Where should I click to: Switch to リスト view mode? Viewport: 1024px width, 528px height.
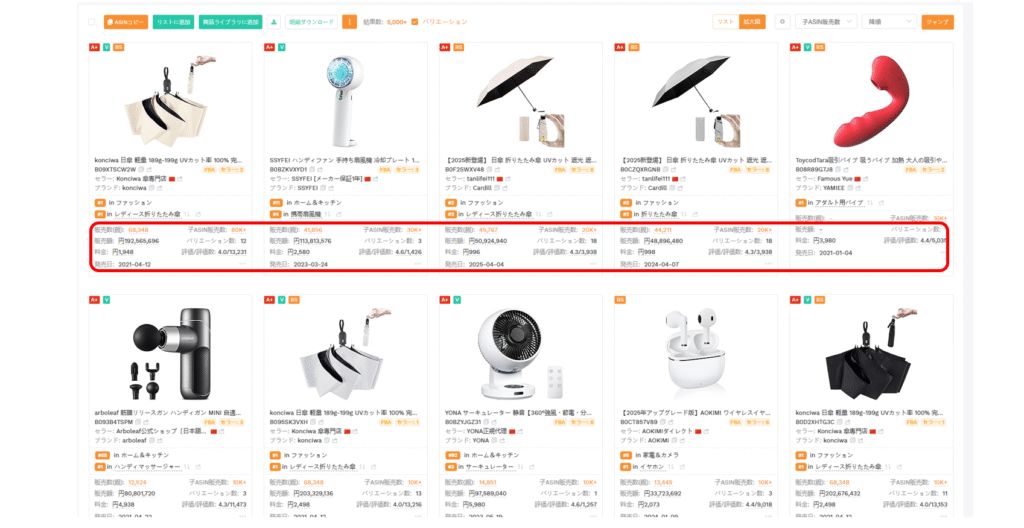tap(726, 22)
